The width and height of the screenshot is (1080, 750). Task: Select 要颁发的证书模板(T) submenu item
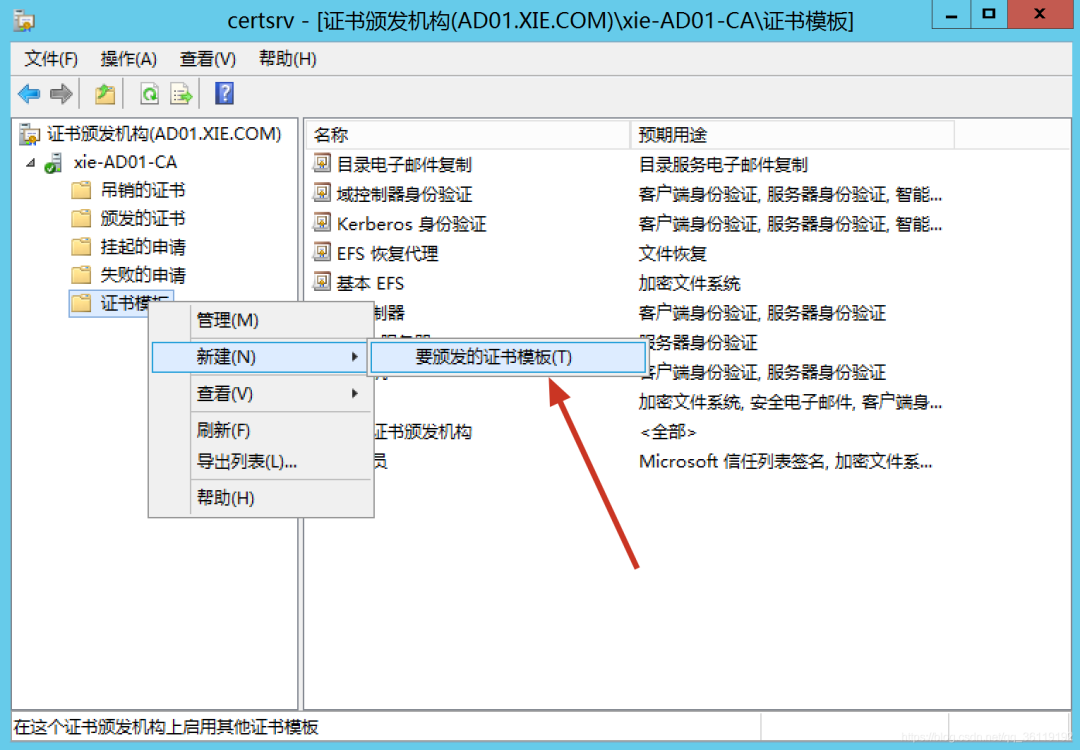[x=494, y=357]
